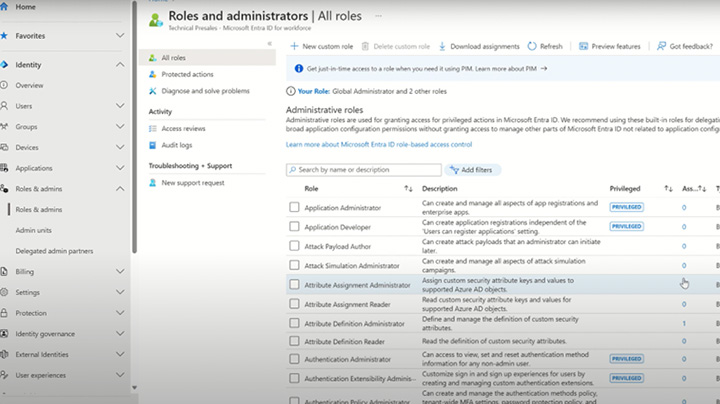Click the Got feedback person icon
This screenshot has width=720, height=404.
661,46
